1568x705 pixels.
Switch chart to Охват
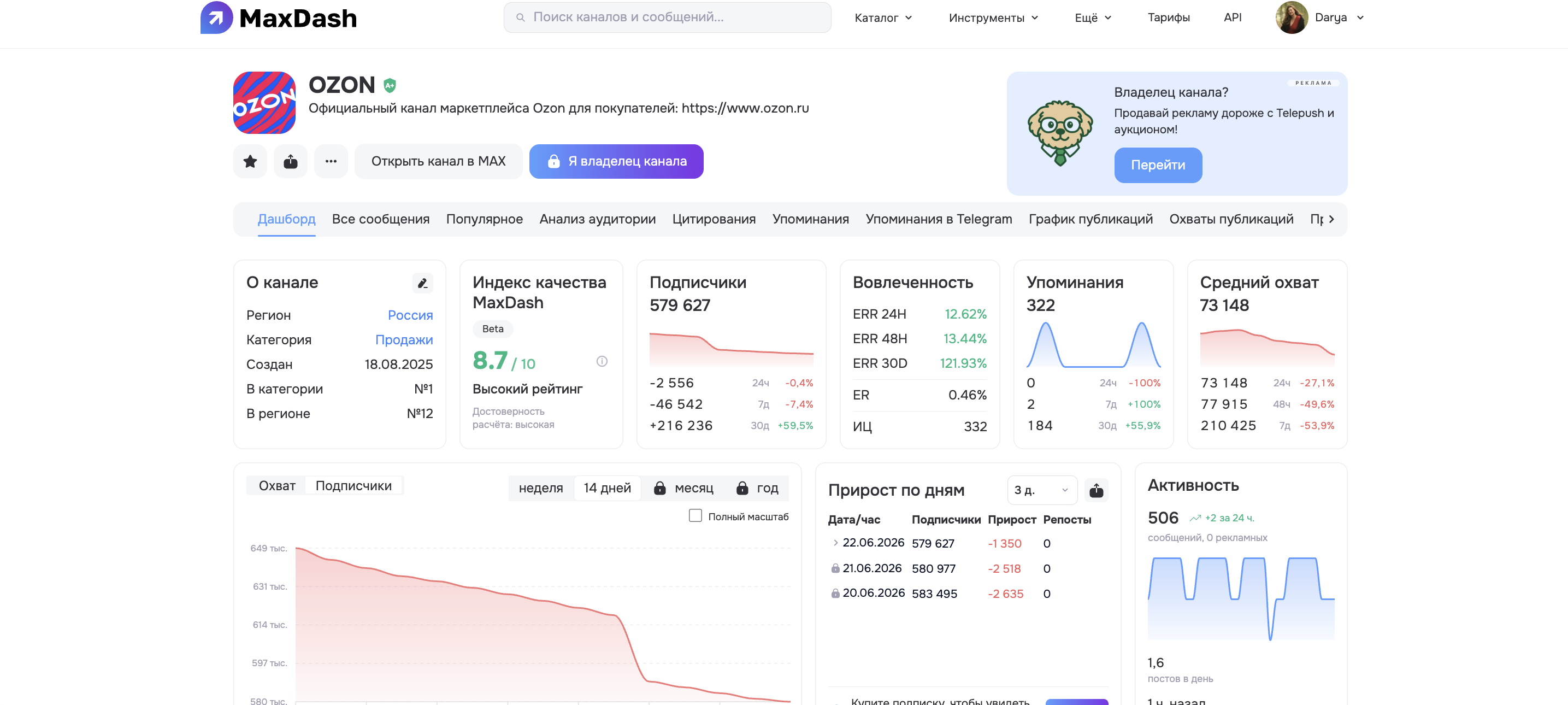pyautogui.click(x=277, y=486)
